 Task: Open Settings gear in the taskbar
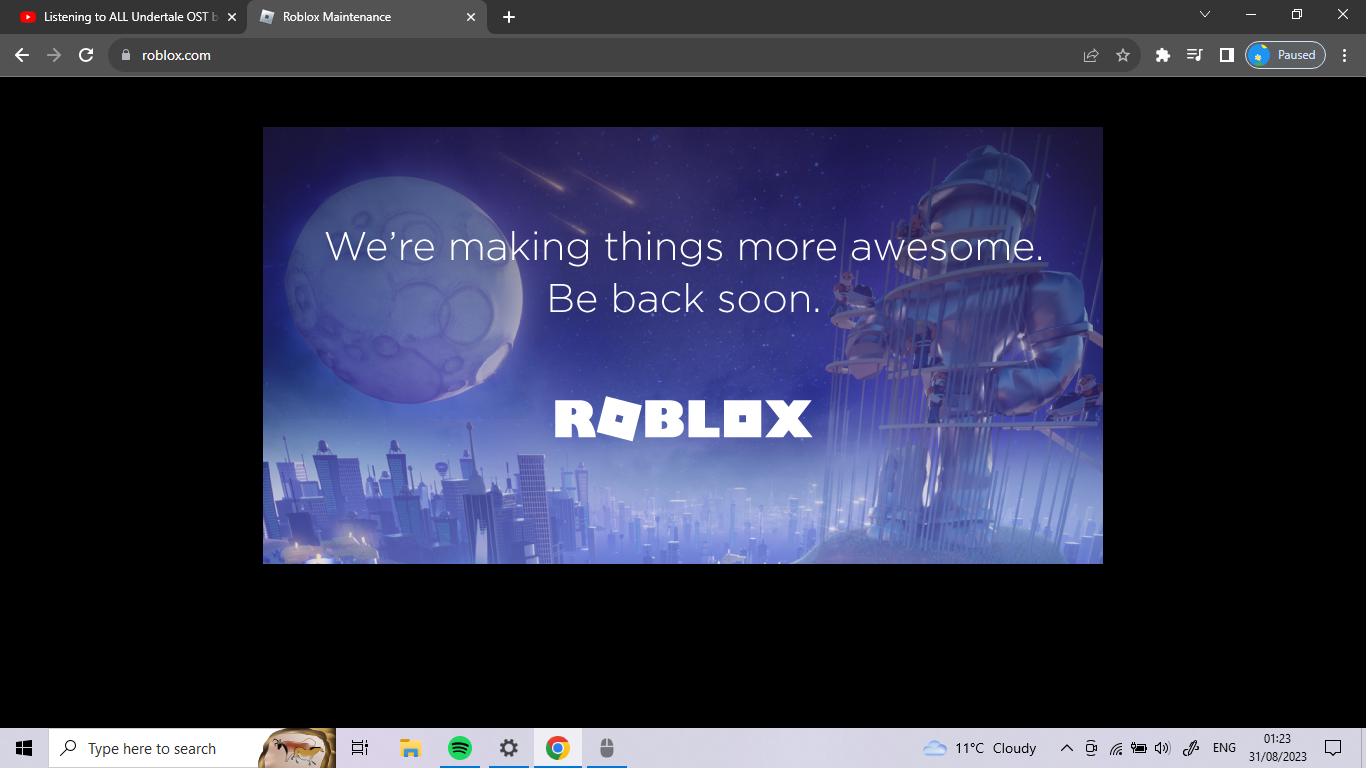click(509, 748)
